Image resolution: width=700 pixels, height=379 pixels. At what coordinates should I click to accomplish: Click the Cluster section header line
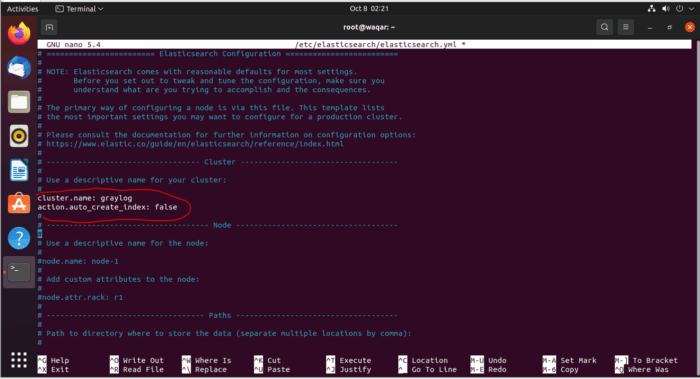tap(217, 162)
